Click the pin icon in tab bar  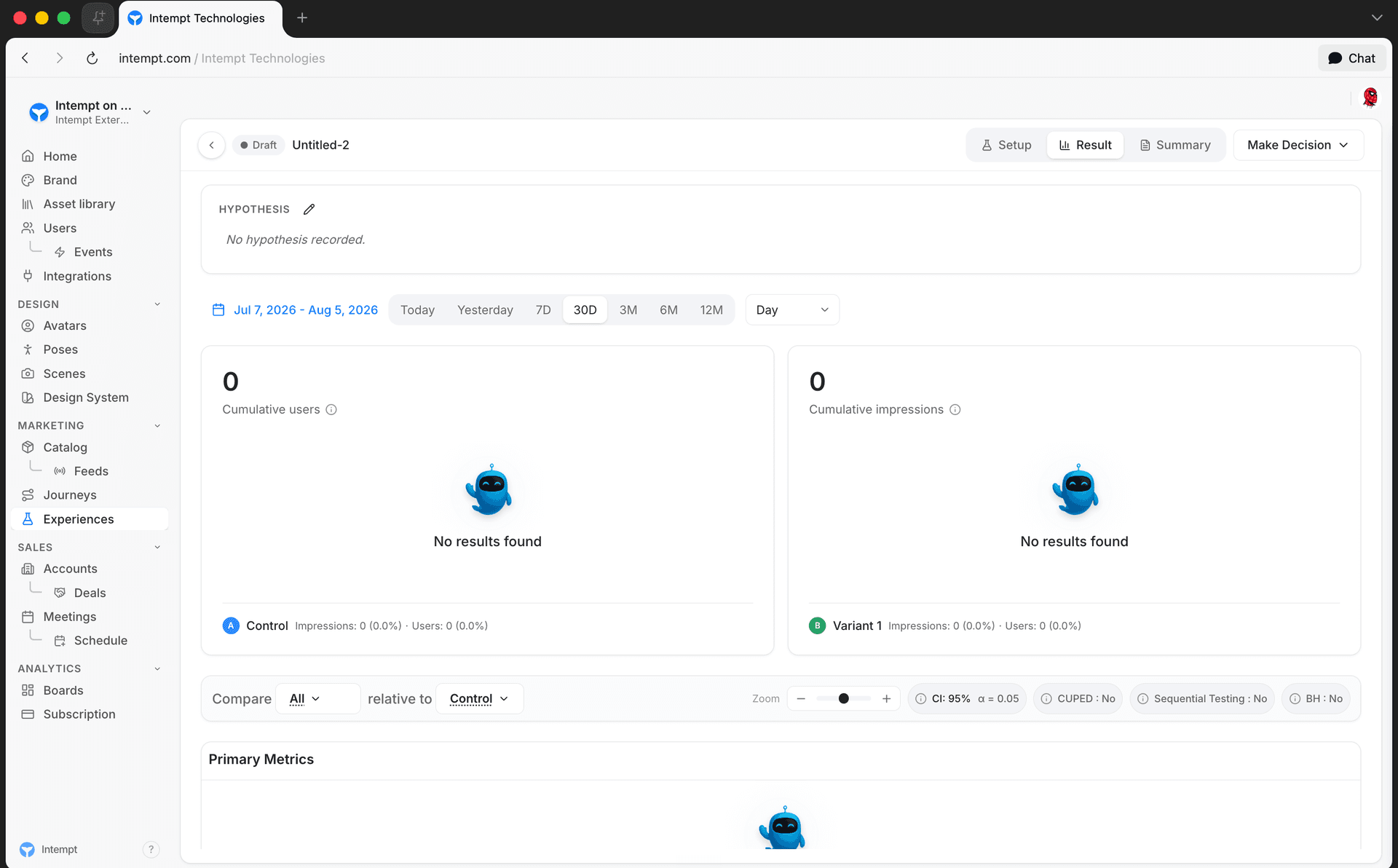98,17
